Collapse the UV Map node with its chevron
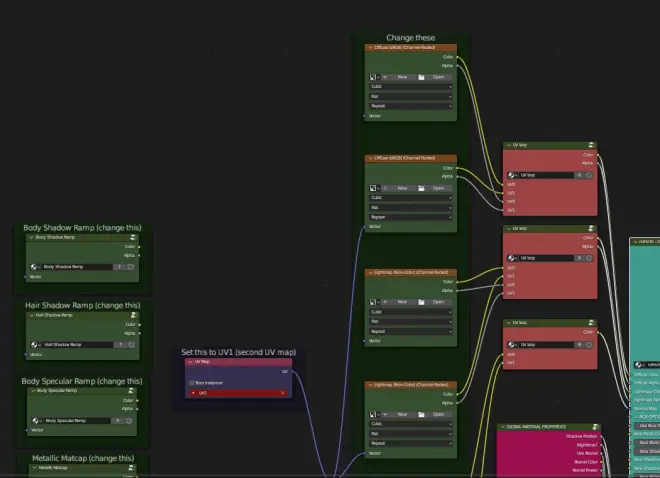This screenshot has height=478, width=660. click(190, 362)
